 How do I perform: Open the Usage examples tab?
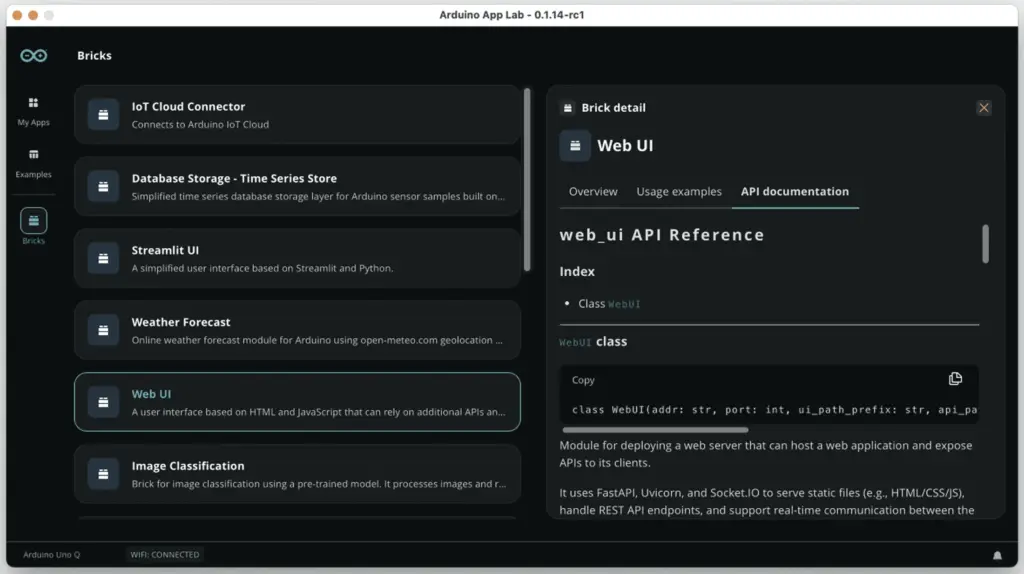tap(679, 192)
